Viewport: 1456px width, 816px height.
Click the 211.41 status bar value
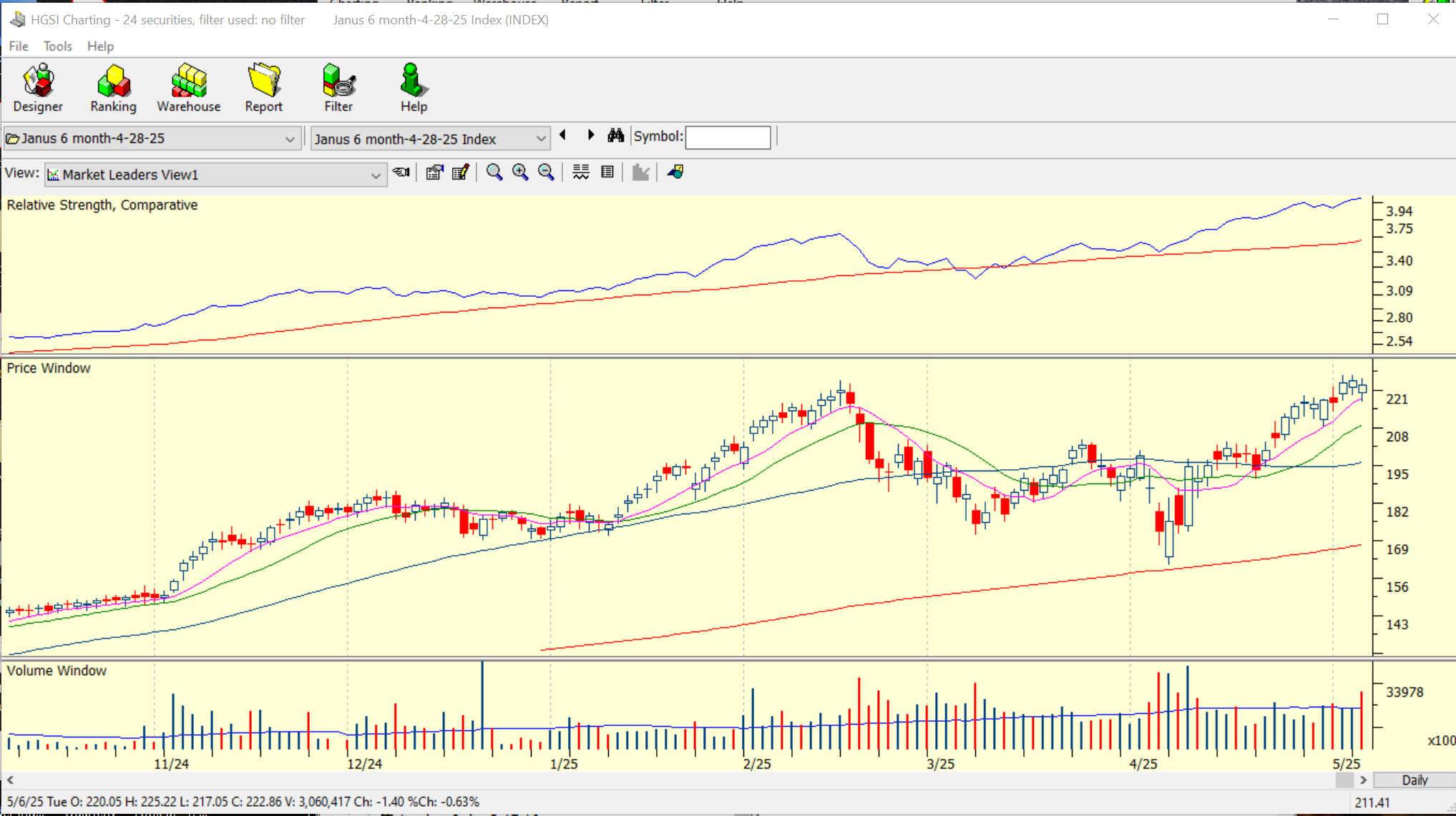tap(1372, 802)
